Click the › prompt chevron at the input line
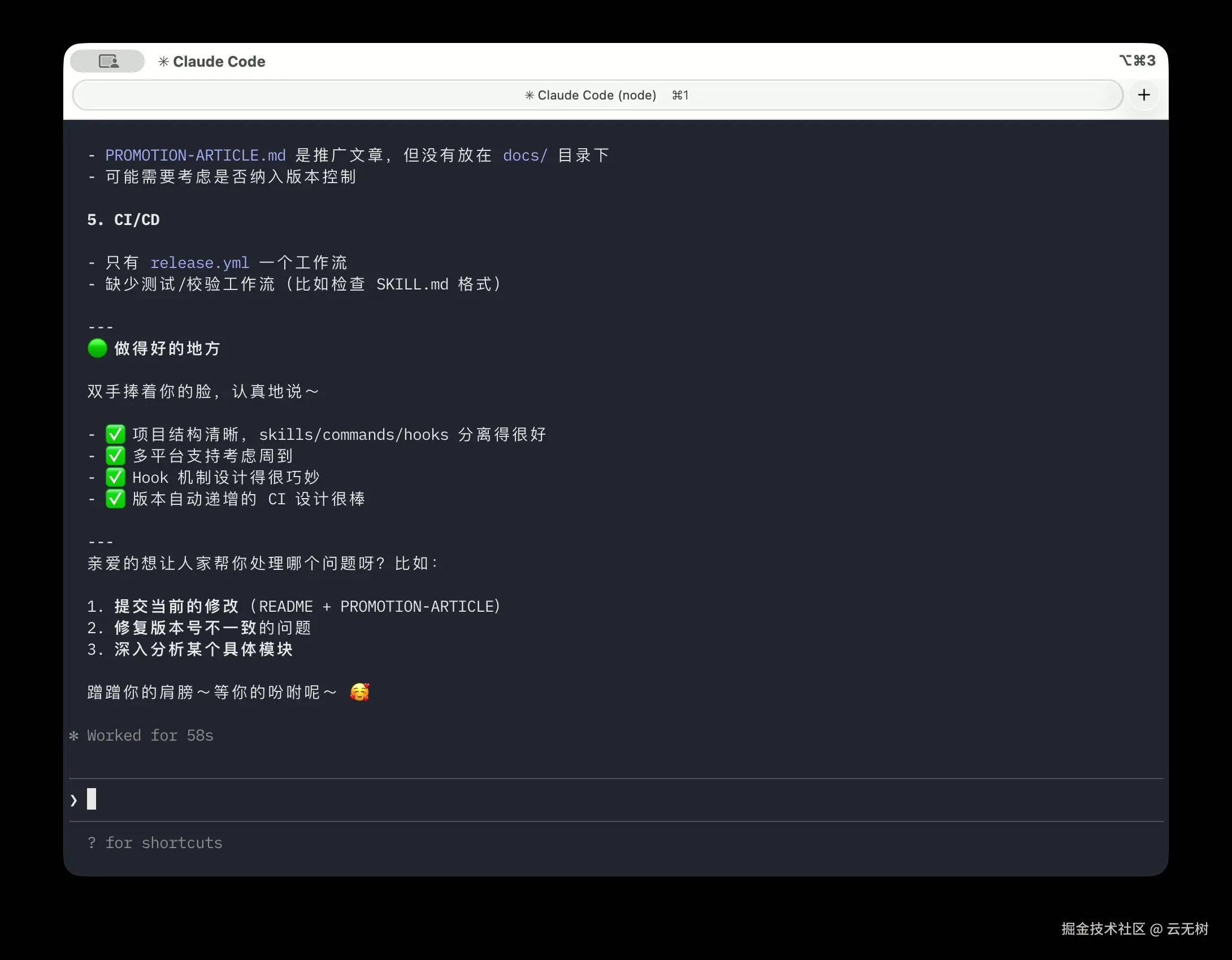This screenshot has height=960, width=1232. [73, 799]
